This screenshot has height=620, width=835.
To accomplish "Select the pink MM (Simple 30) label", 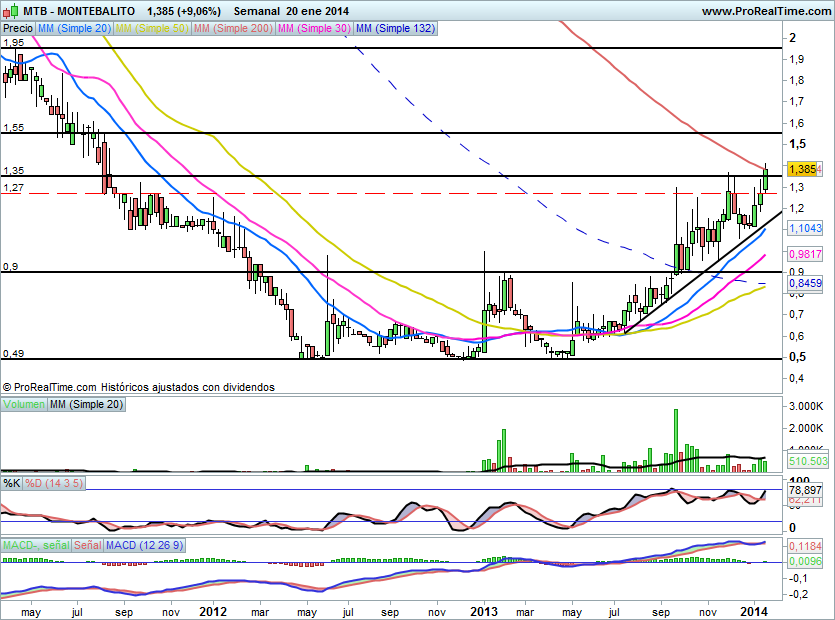I will pos(313,29).
